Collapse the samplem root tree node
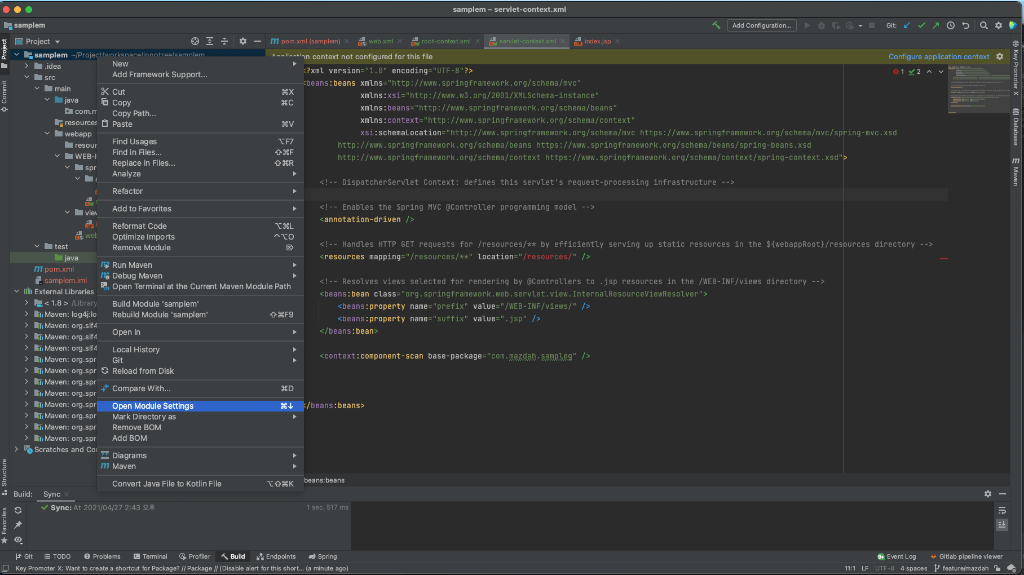 (17, 55)
